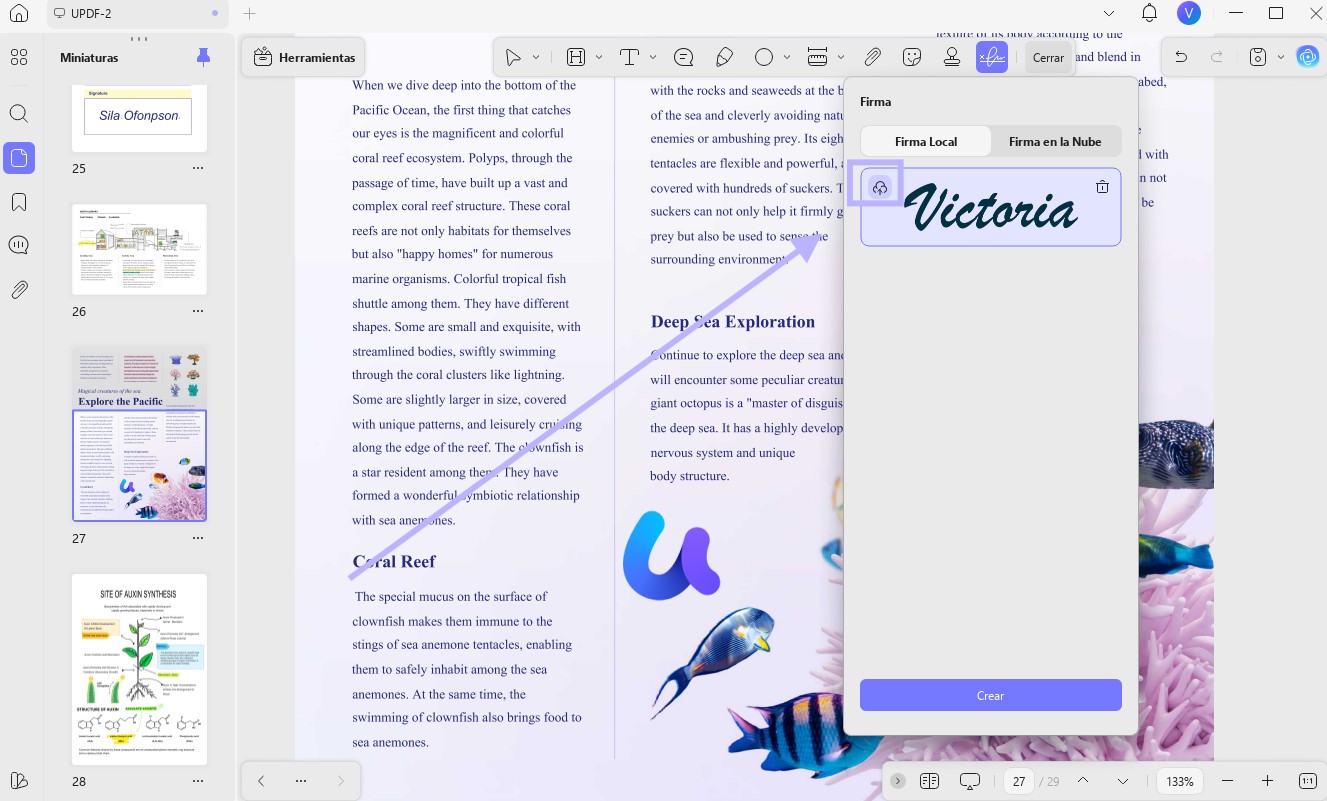This screenshot has height=801, width=1327.
Task: Select the Victoria signature
Action: point(991,207)
